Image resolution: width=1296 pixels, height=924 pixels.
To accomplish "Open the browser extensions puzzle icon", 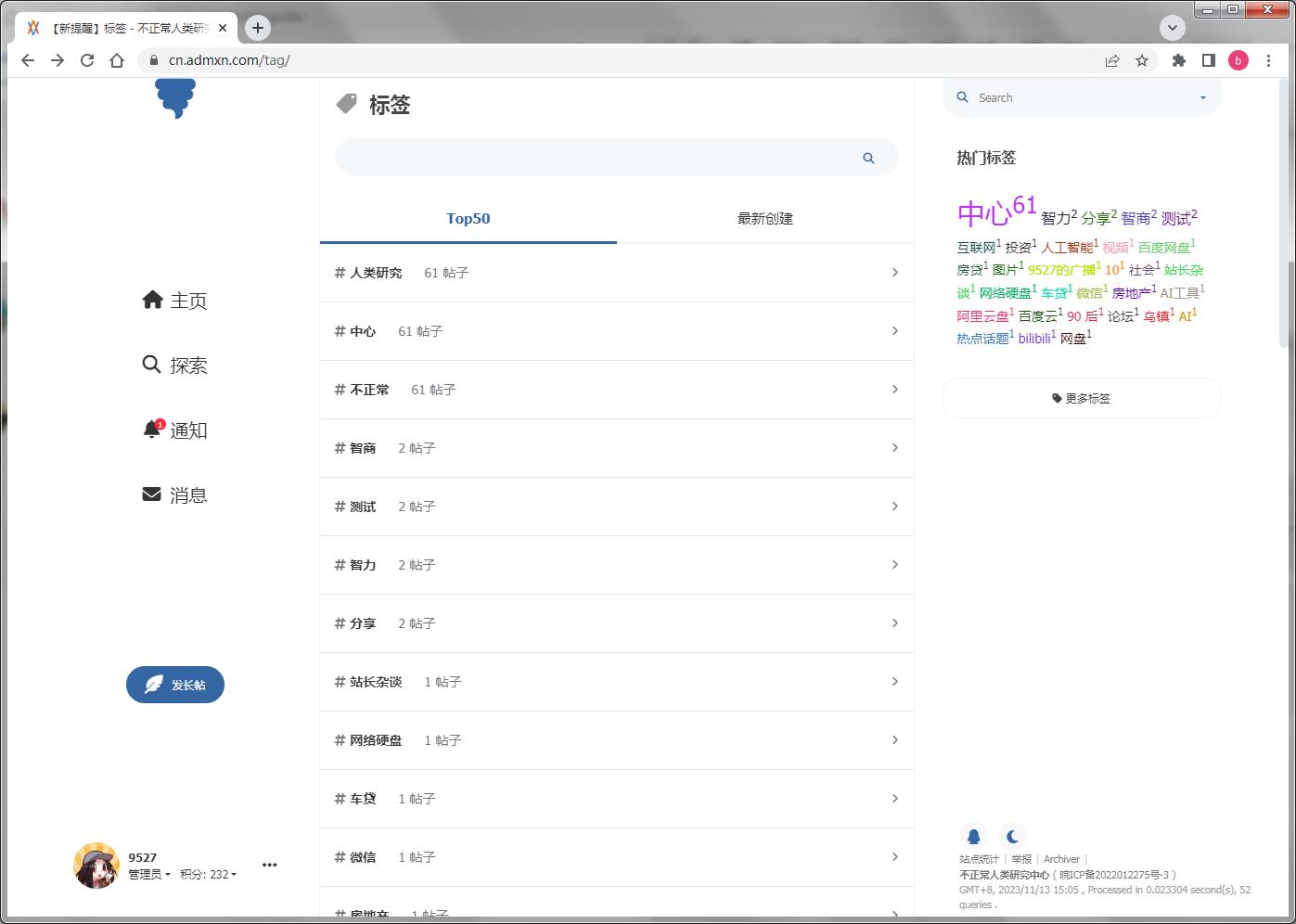I will pos(1179,60).
